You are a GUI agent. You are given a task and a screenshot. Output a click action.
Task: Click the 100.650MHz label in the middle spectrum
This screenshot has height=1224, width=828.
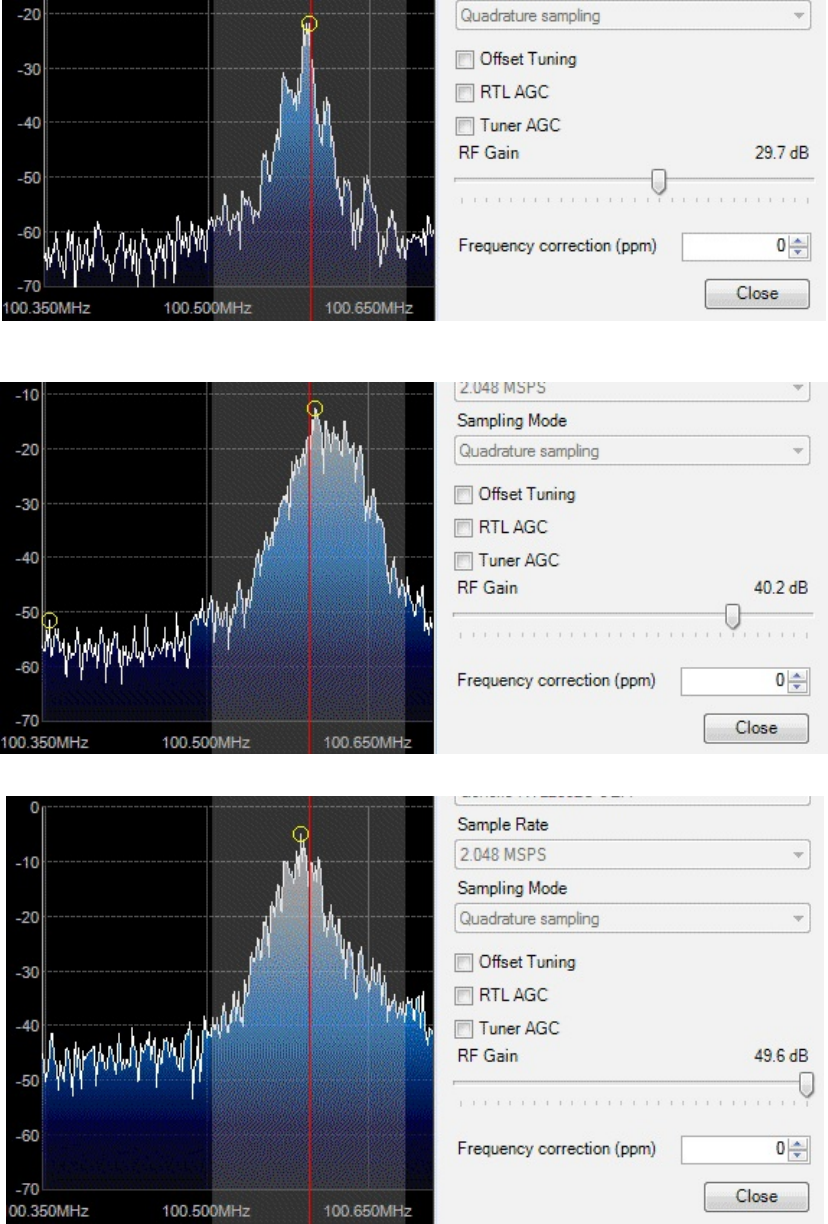pyautogui.click(x=369, y=742)
